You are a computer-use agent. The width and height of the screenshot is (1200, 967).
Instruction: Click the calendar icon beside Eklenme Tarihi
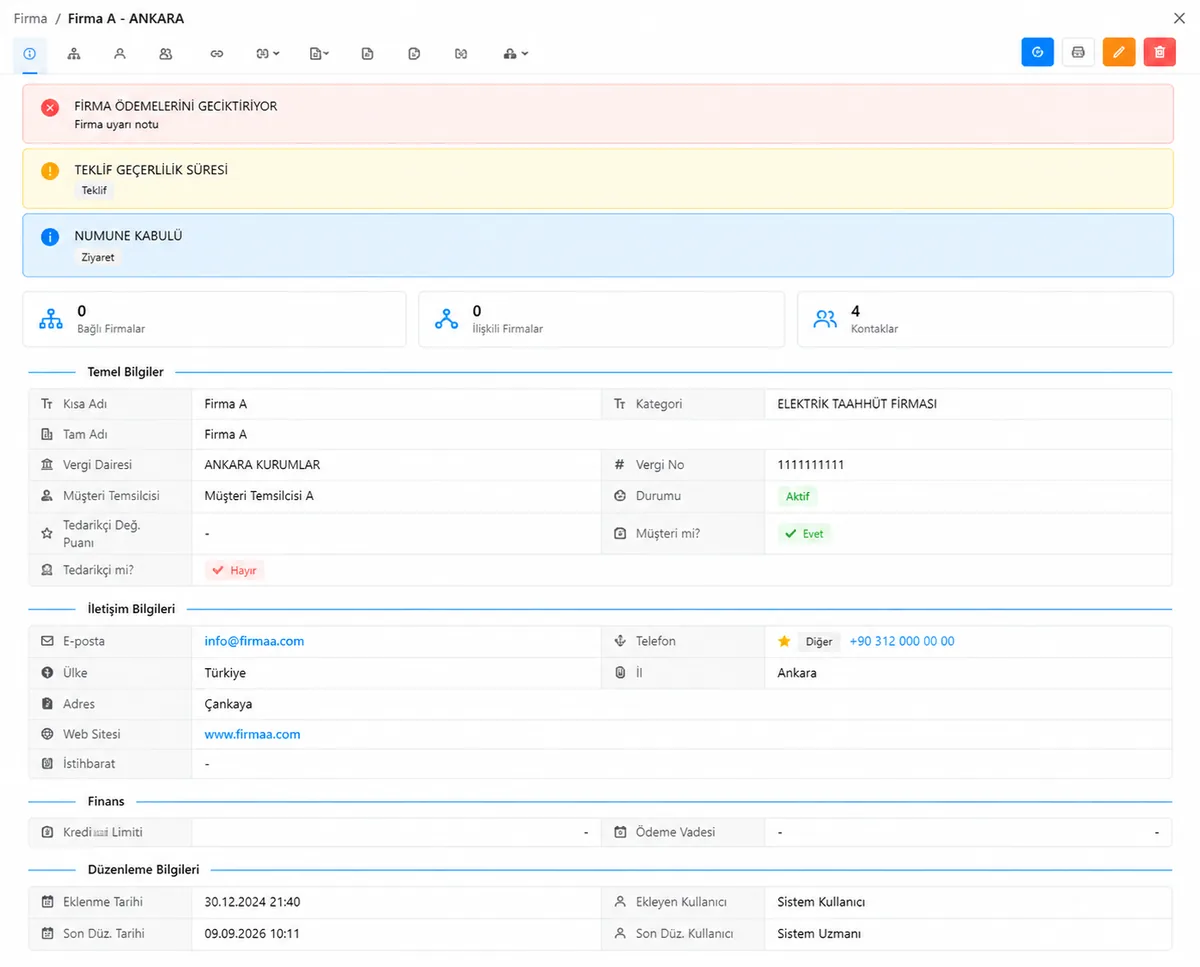[x=47, y=902]
